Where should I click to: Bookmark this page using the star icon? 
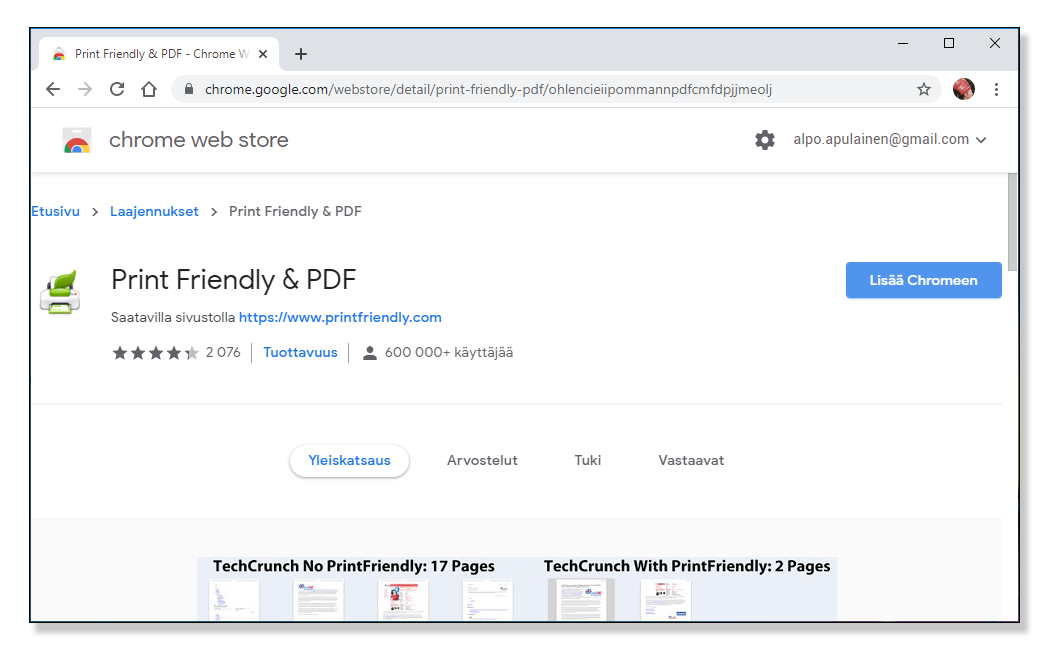coord(923,89)
